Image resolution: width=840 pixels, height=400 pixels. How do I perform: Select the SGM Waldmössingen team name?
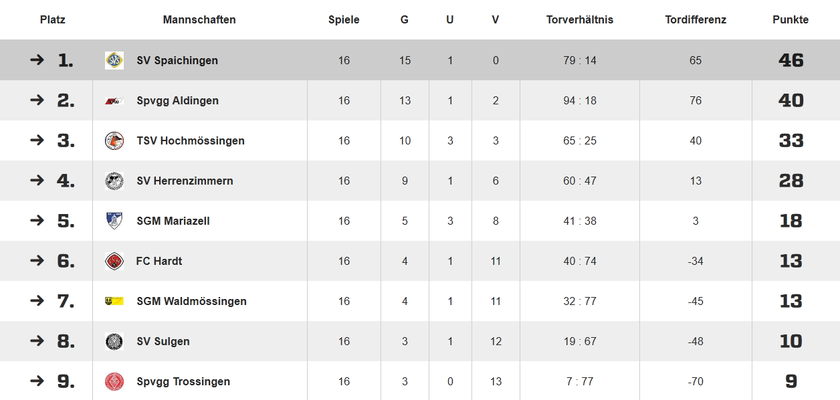191,301
